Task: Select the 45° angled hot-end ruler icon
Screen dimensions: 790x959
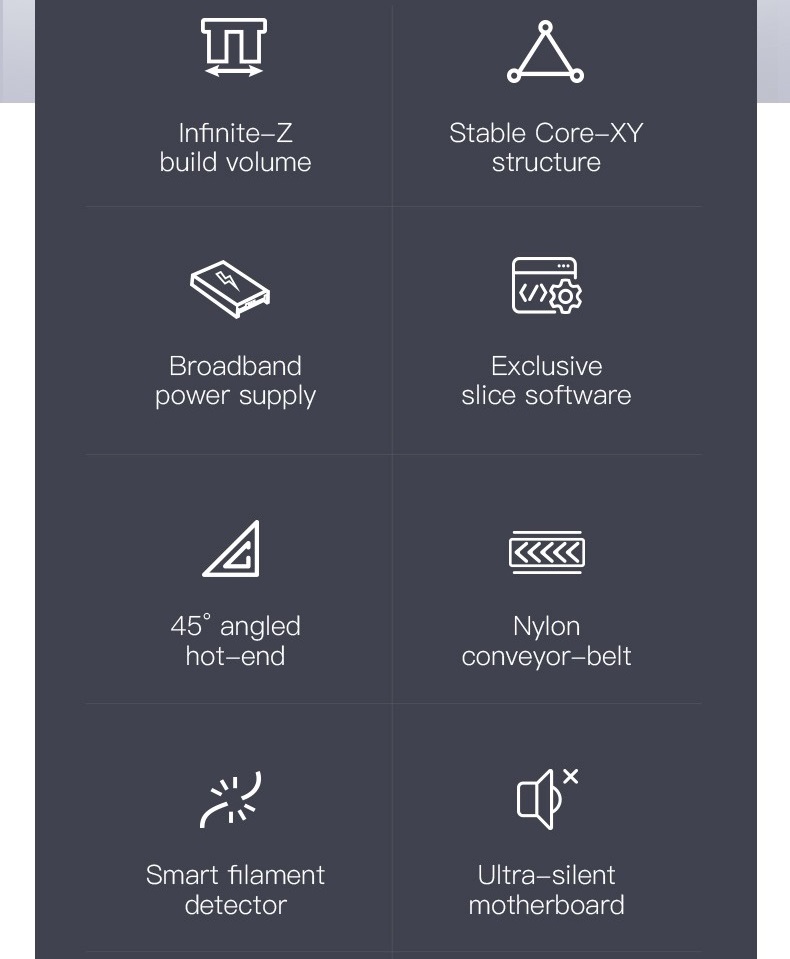Action: click(231, 549)
